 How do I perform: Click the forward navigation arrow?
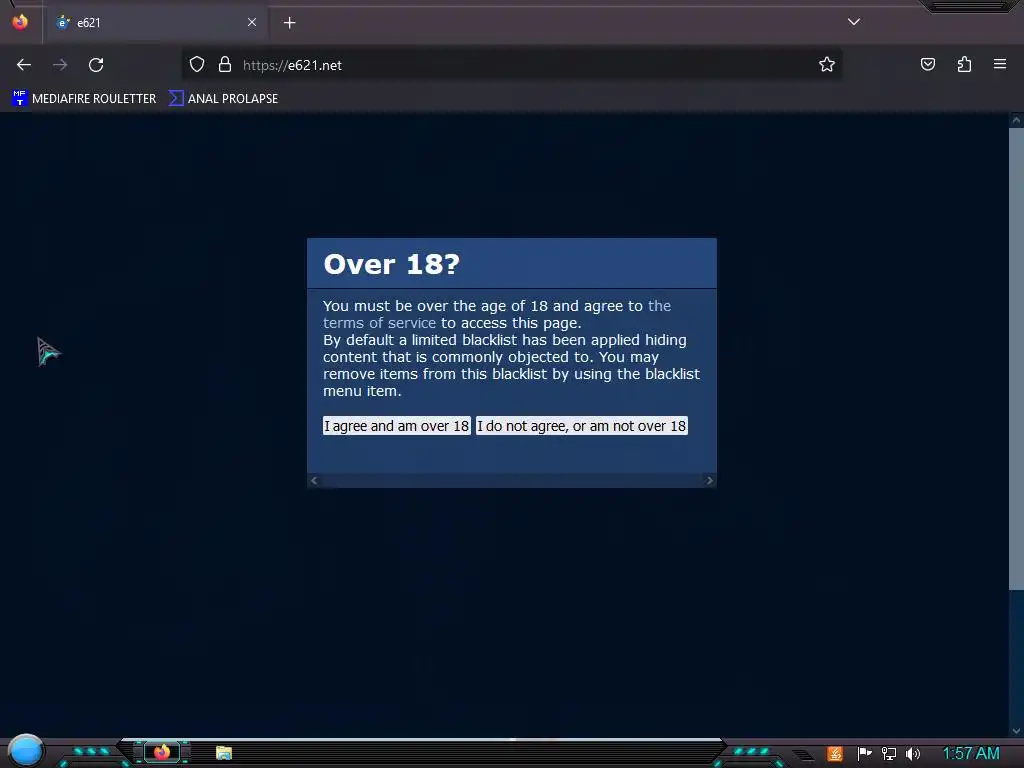60,65
